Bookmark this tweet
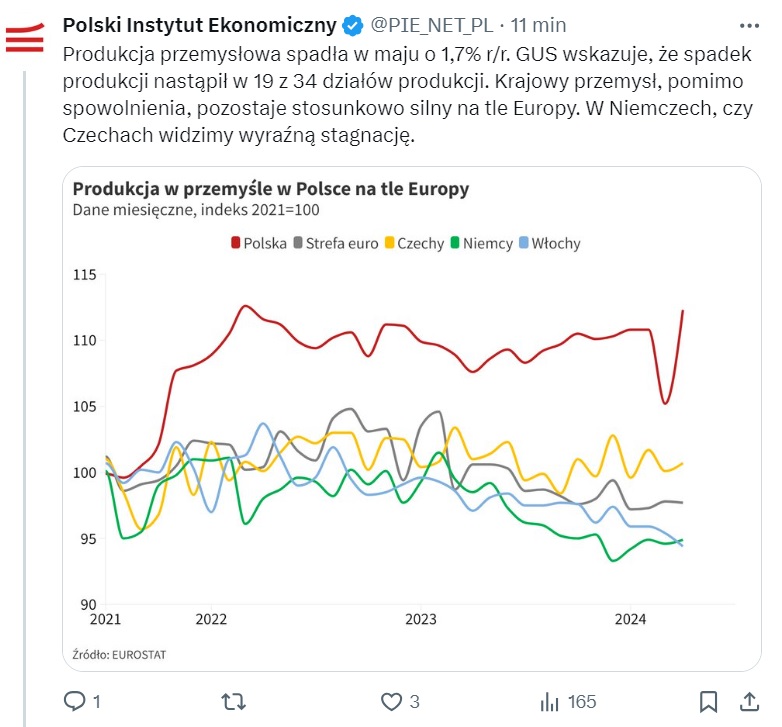Image resolution: width=782 pixels, height=727 pixels. click(708, 701)
